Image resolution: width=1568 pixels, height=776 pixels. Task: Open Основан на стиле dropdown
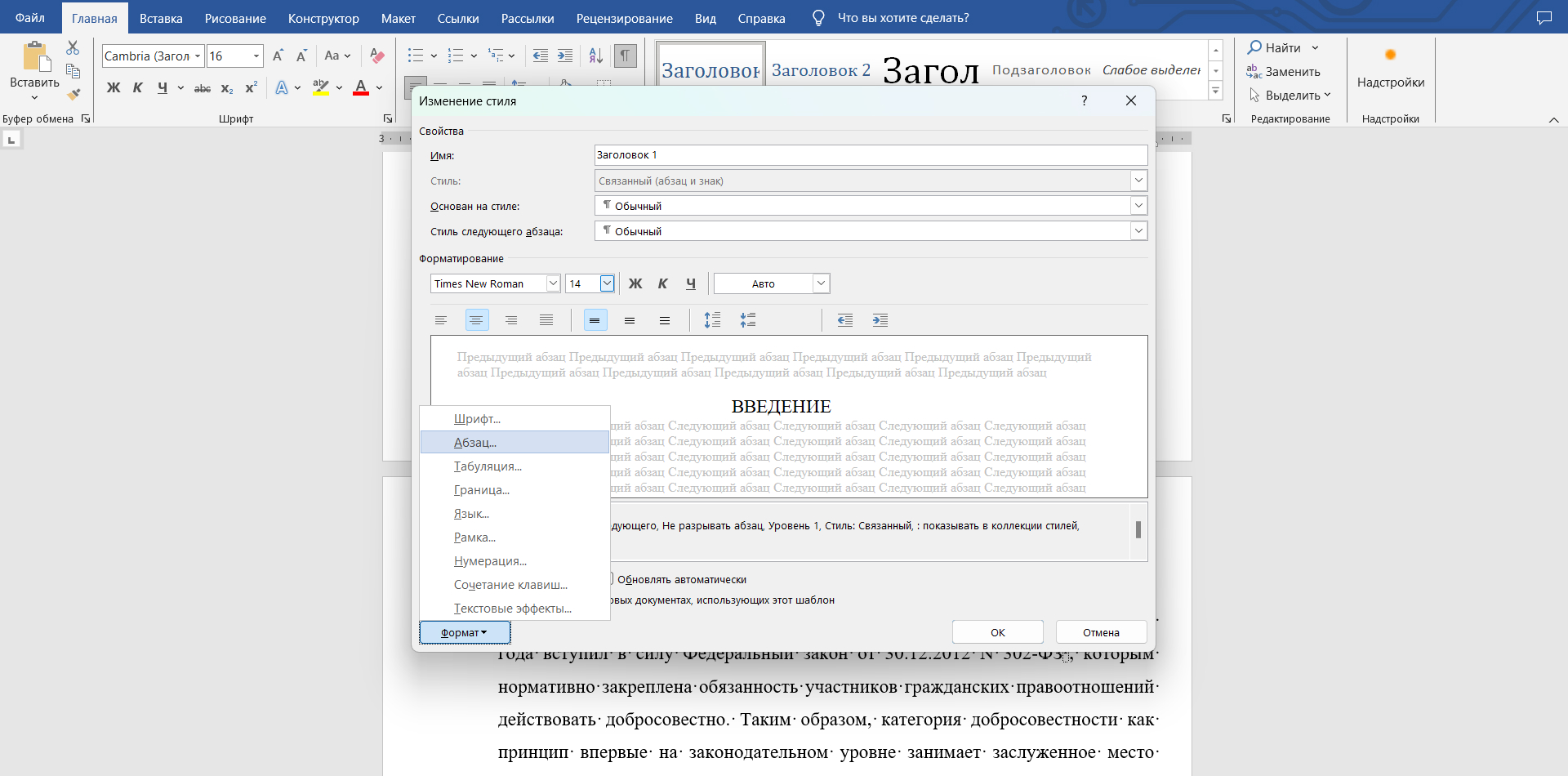coord(1138,206)
